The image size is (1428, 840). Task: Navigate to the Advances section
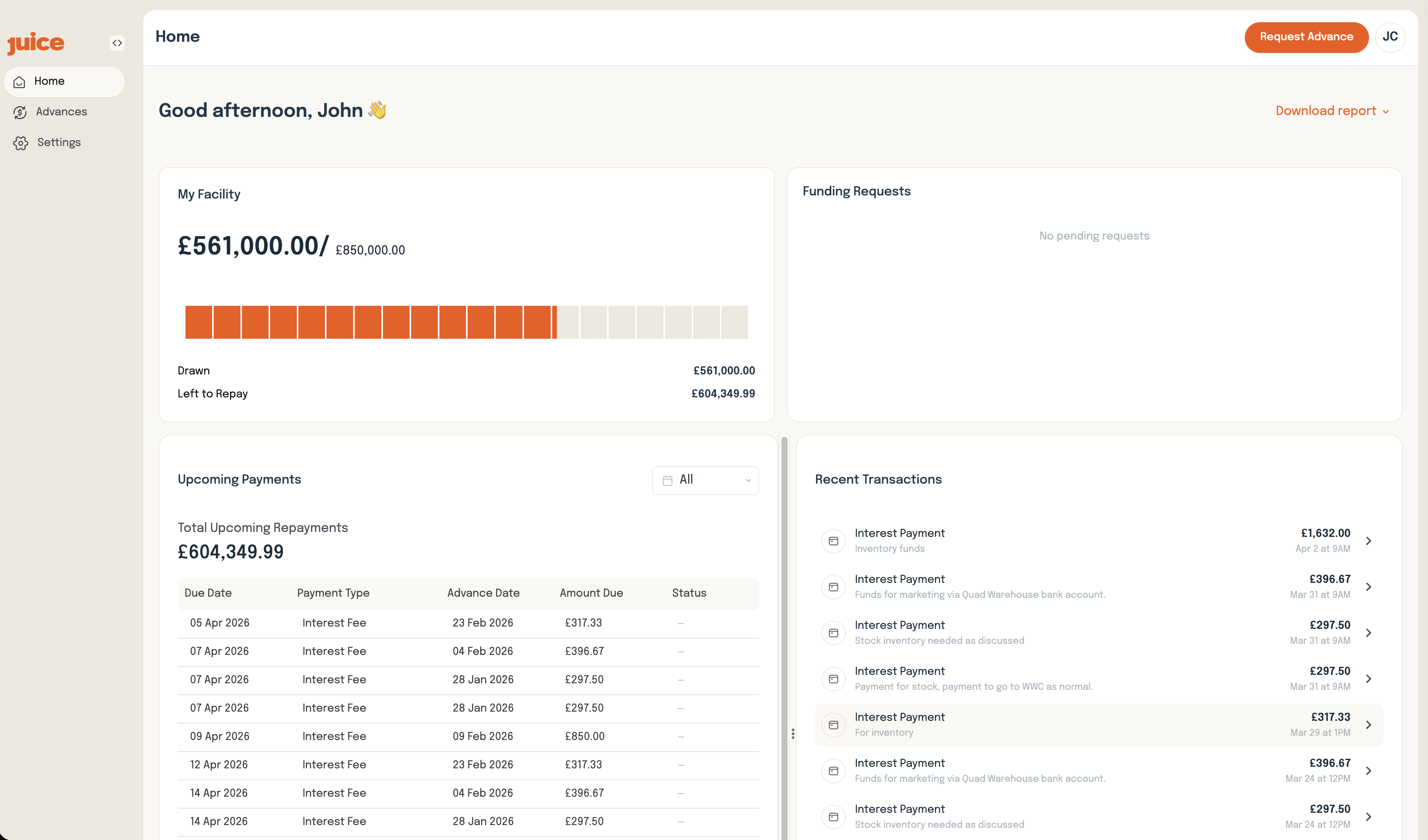tap(62, 112)
